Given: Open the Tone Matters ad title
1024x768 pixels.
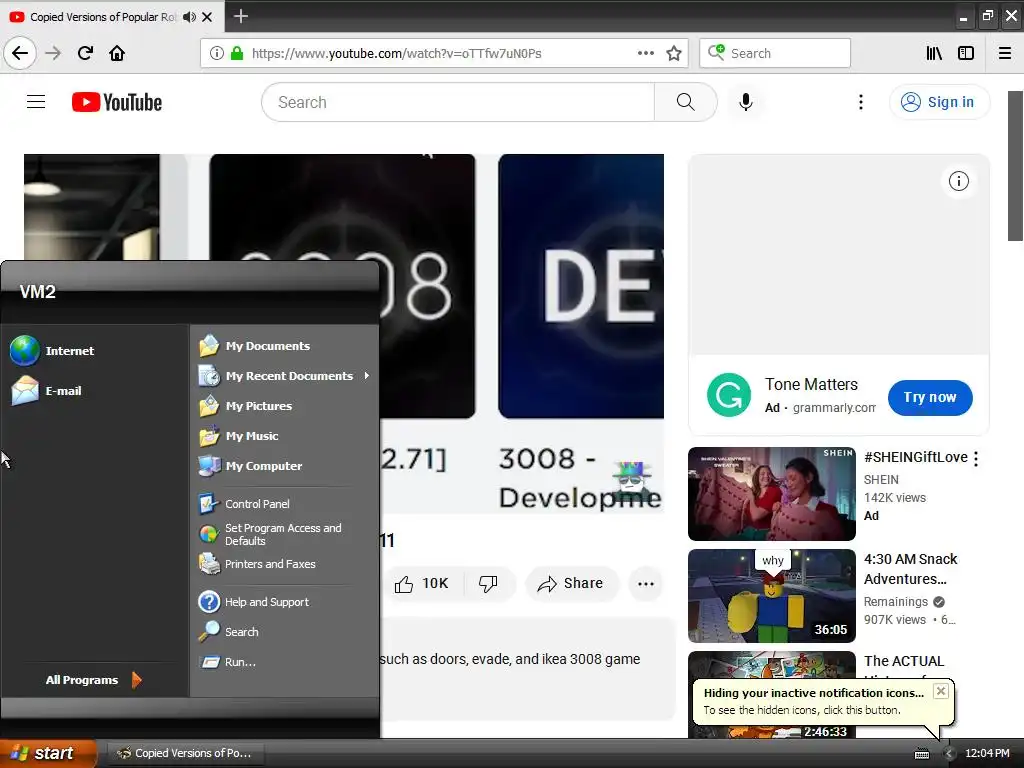Looking at the screenshot, I should 811,385.
